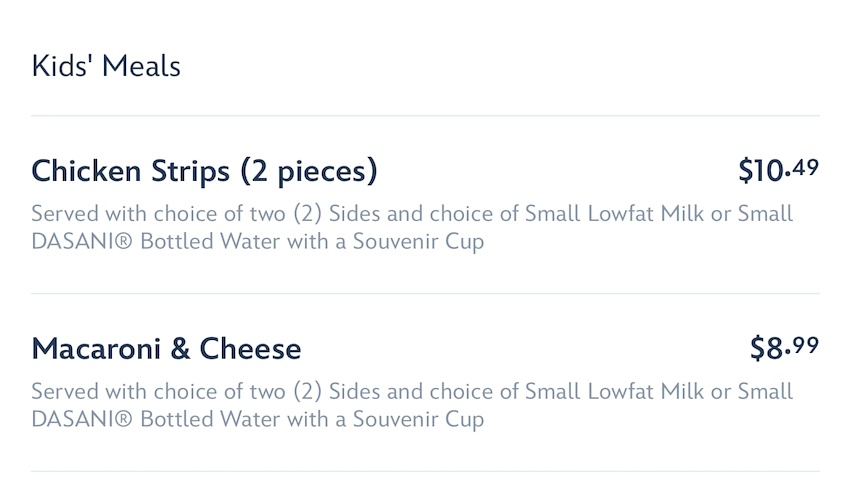
Task: Select the word "Chicken" in the first item title
Action: (x=86, y=172)
